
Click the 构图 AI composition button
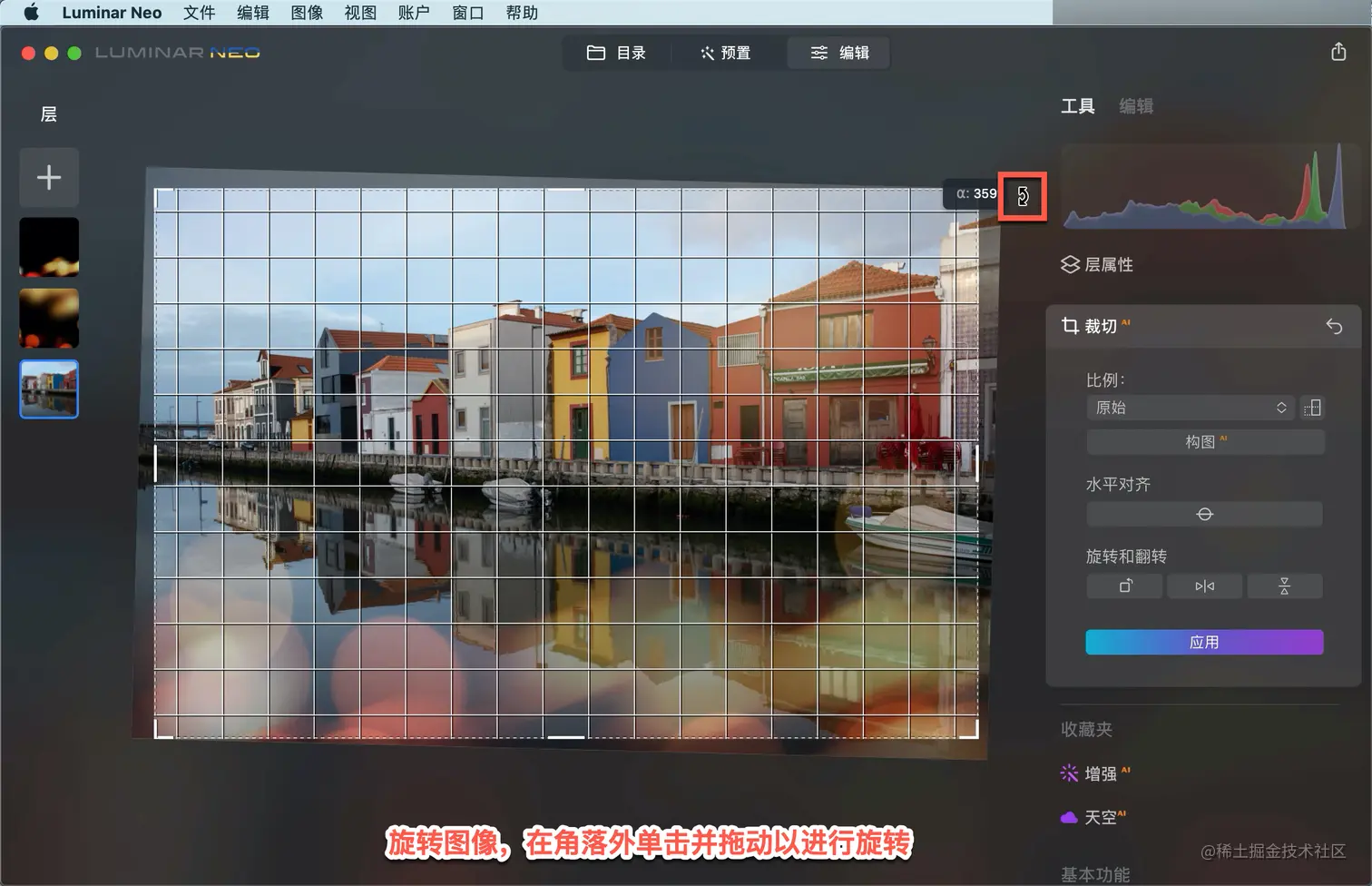coord(1205,442)
